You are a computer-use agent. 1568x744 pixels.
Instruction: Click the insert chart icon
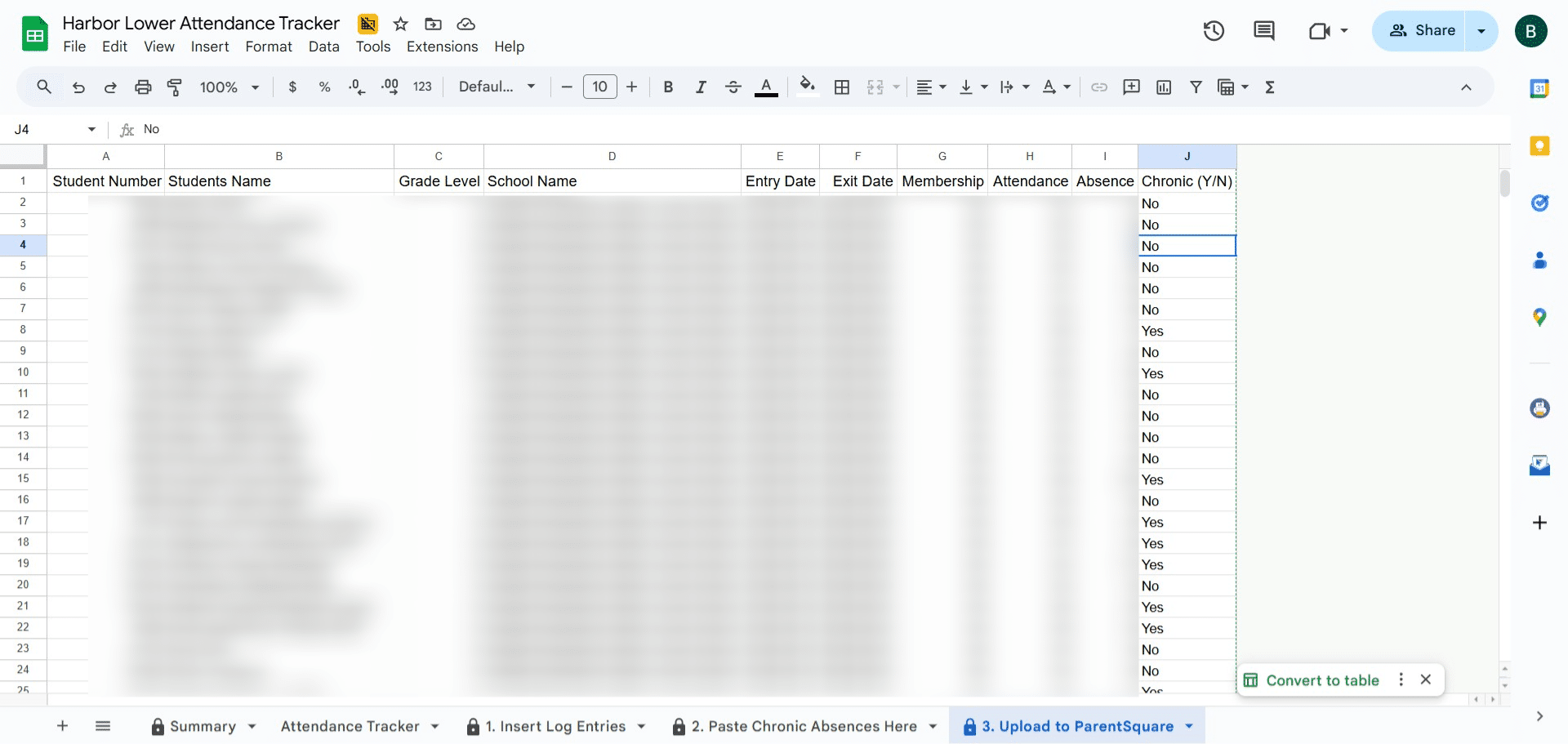click(1164, 87)
